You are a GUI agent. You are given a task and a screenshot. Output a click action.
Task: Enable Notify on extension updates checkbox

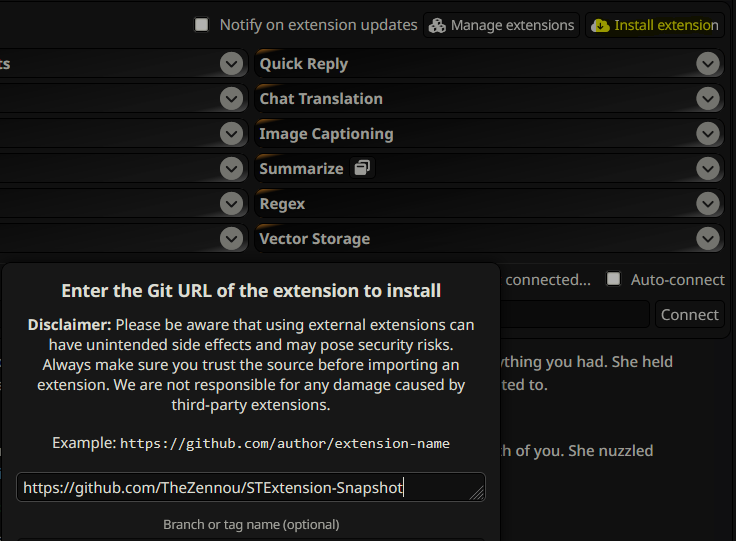pos(201,24)
